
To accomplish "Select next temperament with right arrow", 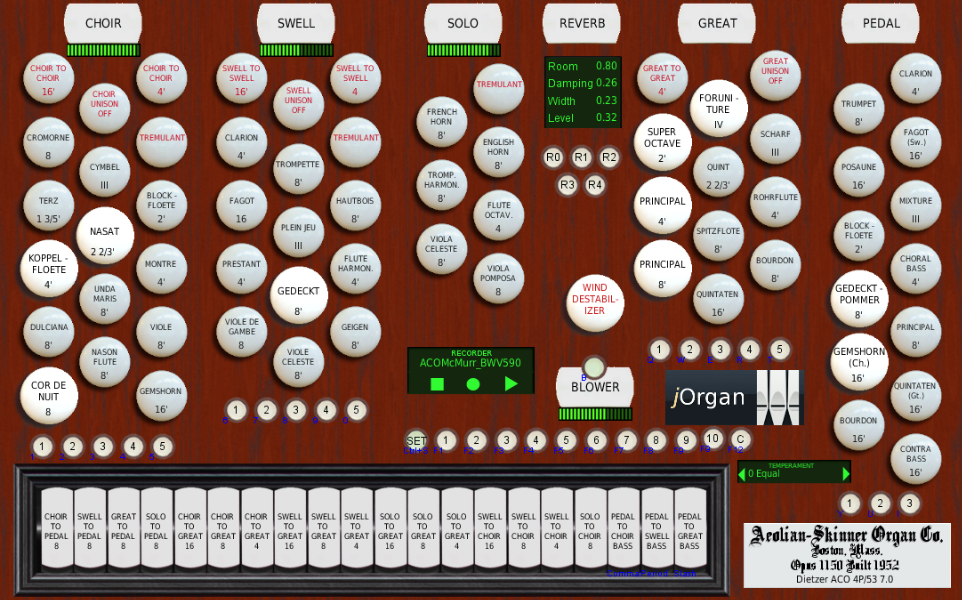I will pyautogui.click(x=846, y=474).
